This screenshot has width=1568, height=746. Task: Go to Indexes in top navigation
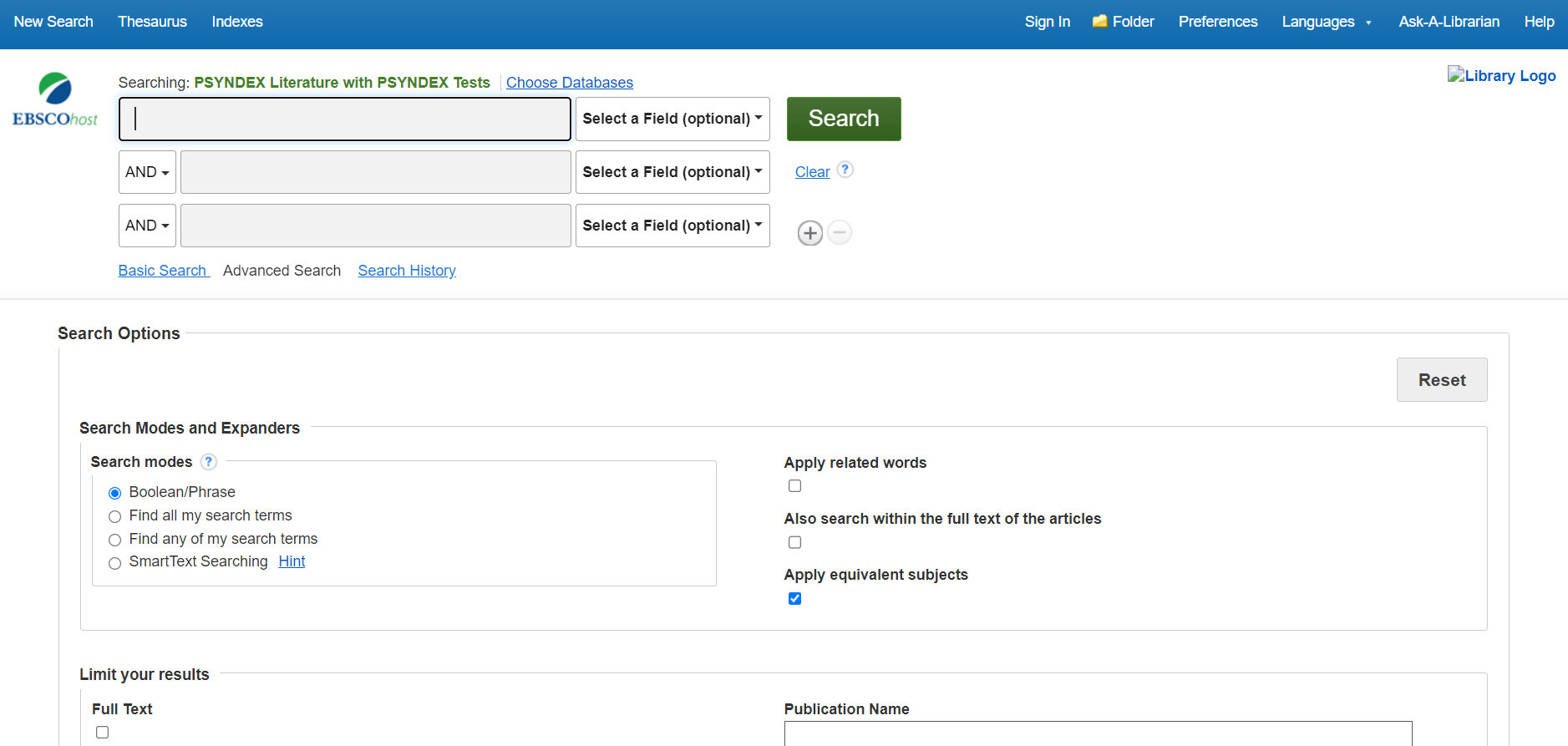click(237, 22)
